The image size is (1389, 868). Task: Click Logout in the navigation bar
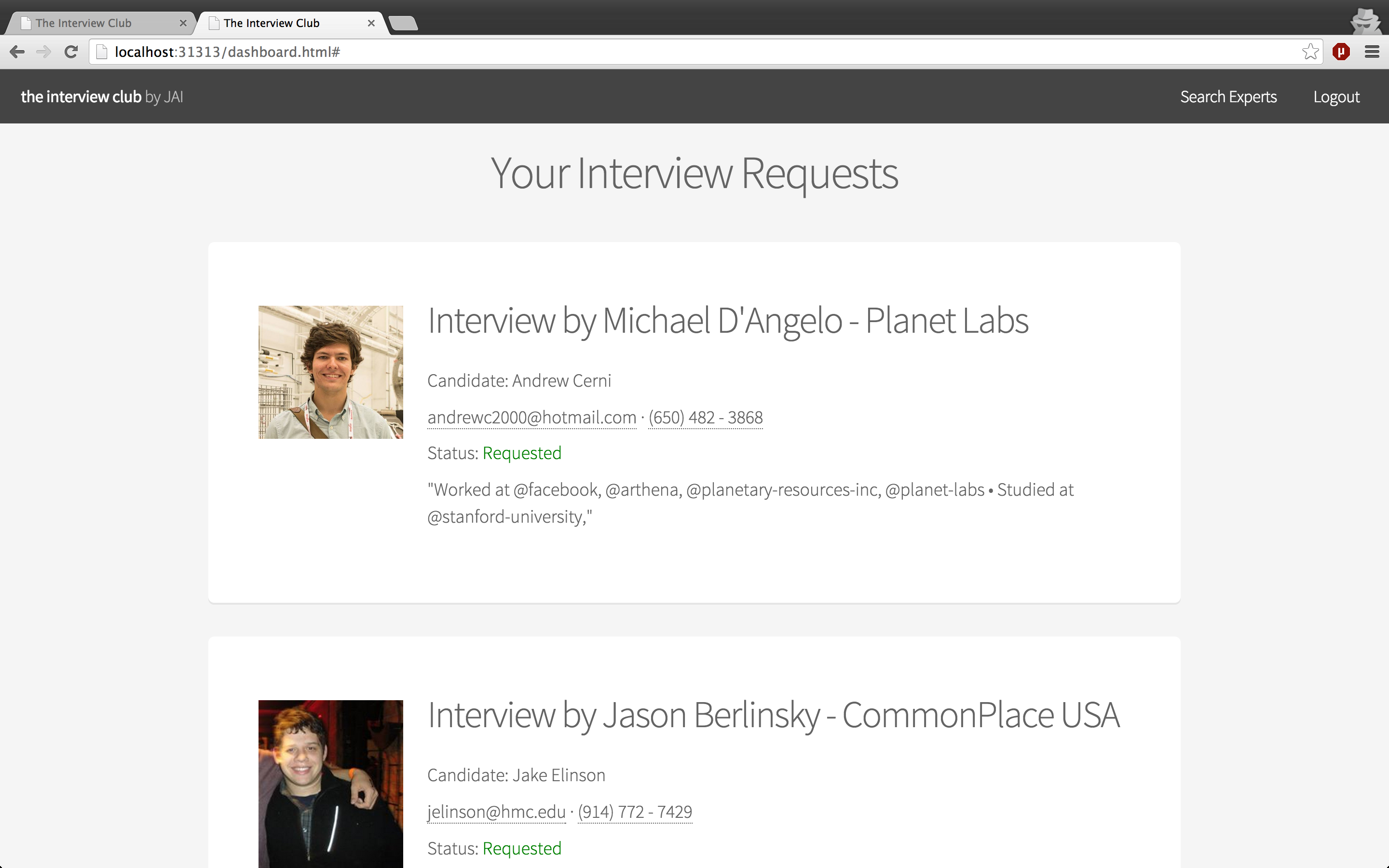pyautogui.click(x=1336, y=97)
